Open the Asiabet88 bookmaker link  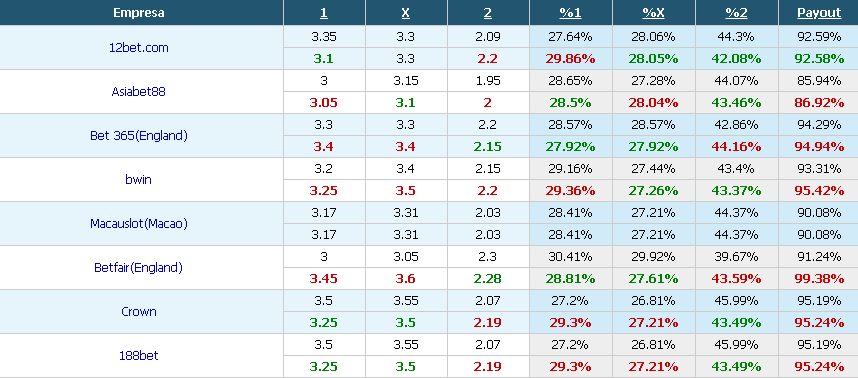coord(138,91)
